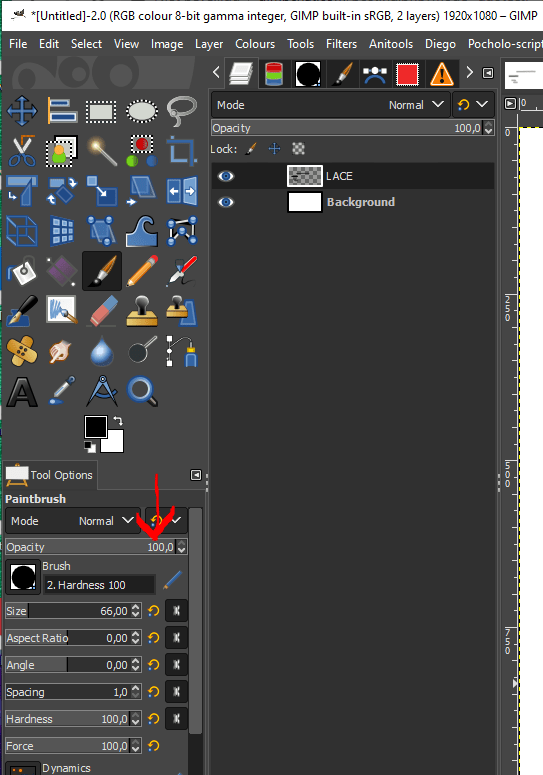The height and width of the screenshot is (775, 543).
Task: Select the Pencil tool
Action: point(142,271)
